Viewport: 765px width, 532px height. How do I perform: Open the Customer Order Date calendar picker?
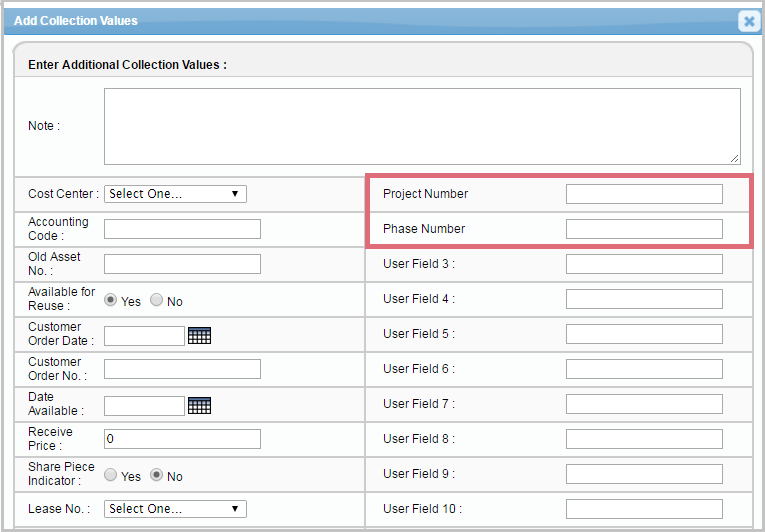(x=199, y=336)
